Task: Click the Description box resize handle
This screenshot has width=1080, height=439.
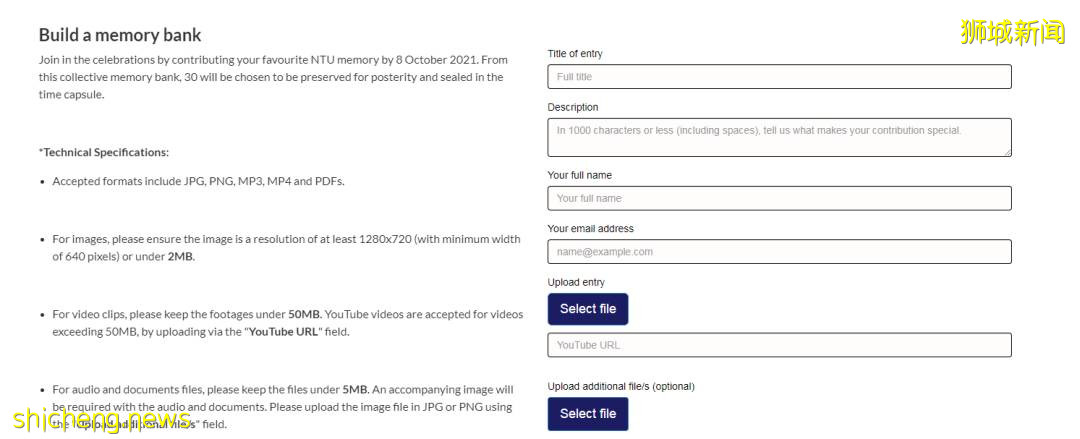Action: pos(1007,152)
